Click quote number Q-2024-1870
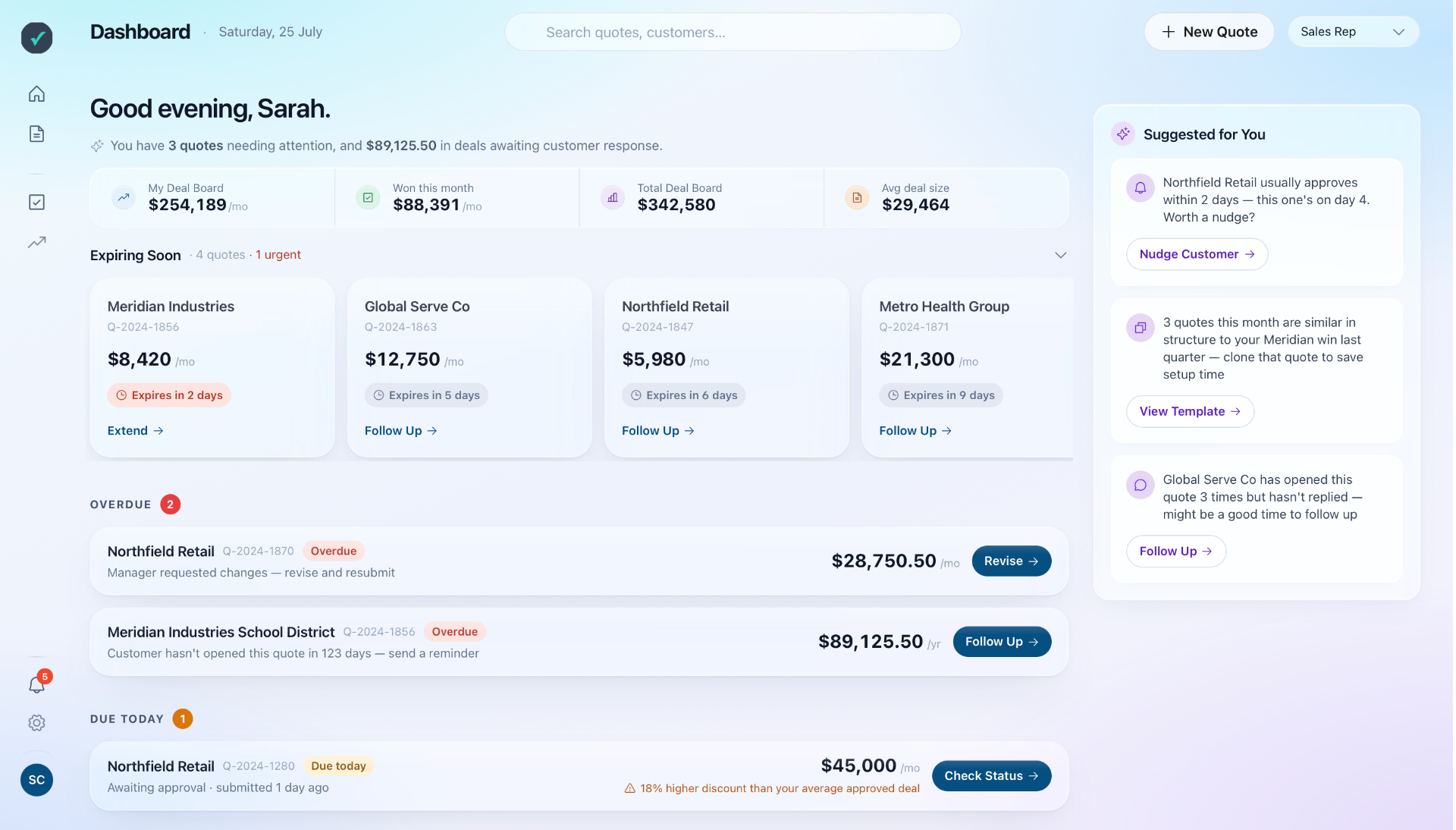The width and height of the screenshot is (1456, 830). click(x=258, y=551)
